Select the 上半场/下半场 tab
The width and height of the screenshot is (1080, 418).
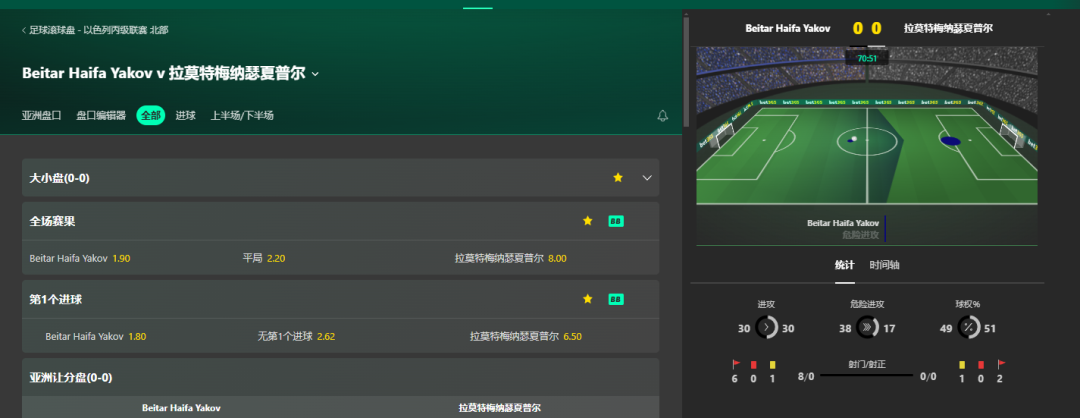coord(242,116)
